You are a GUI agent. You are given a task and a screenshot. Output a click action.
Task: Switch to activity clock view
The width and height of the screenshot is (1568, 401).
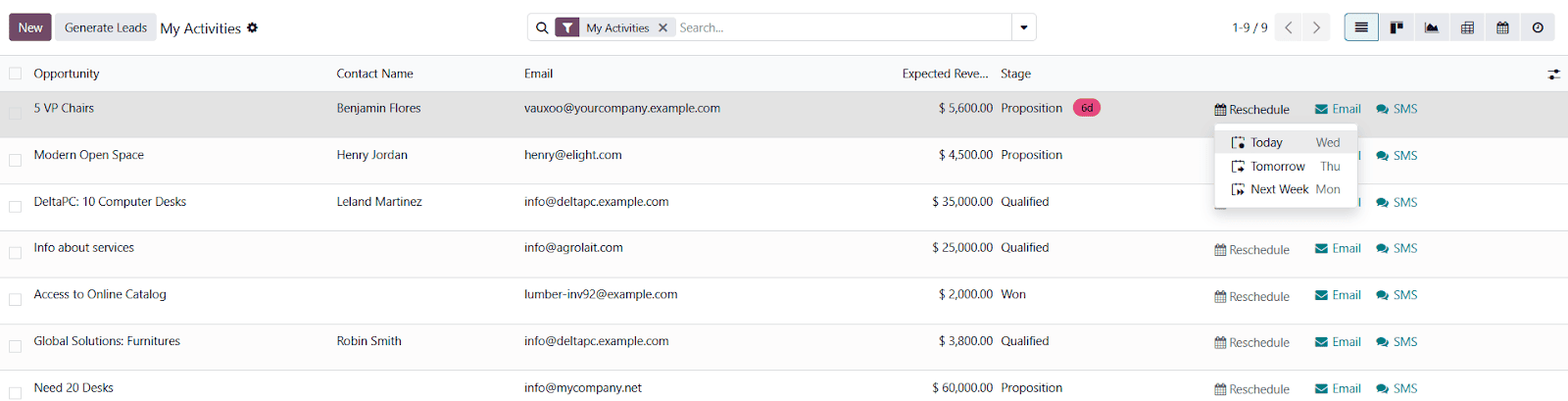(1538, 27)
